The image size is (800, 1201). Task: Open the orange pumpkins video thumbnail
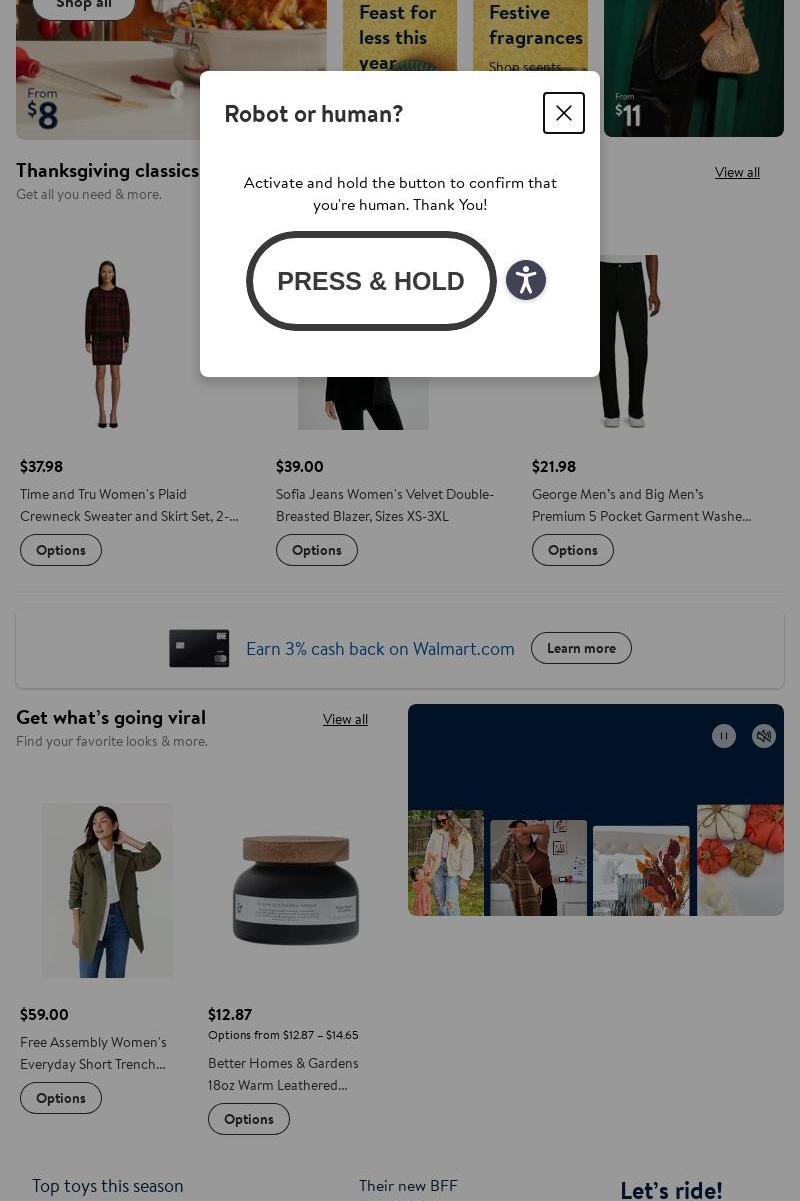coord(740,860)
